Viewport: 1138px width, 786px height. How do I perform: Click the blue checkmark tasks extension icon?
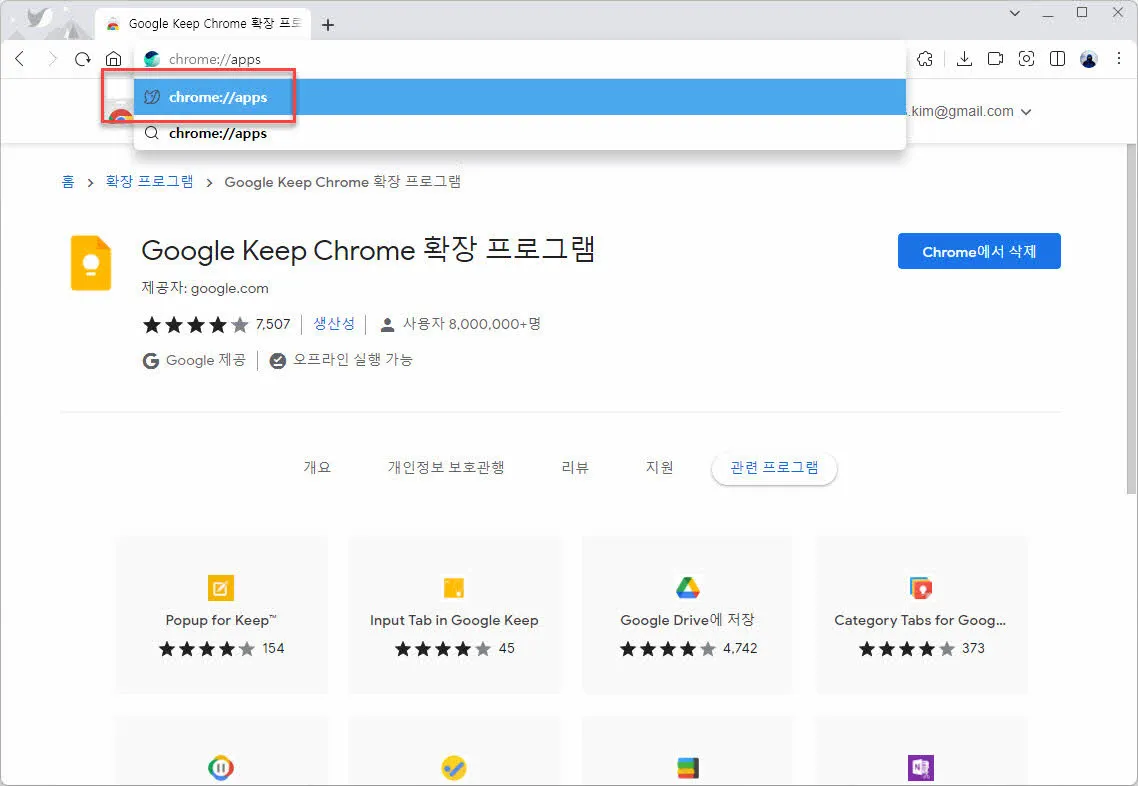point(454,768)
